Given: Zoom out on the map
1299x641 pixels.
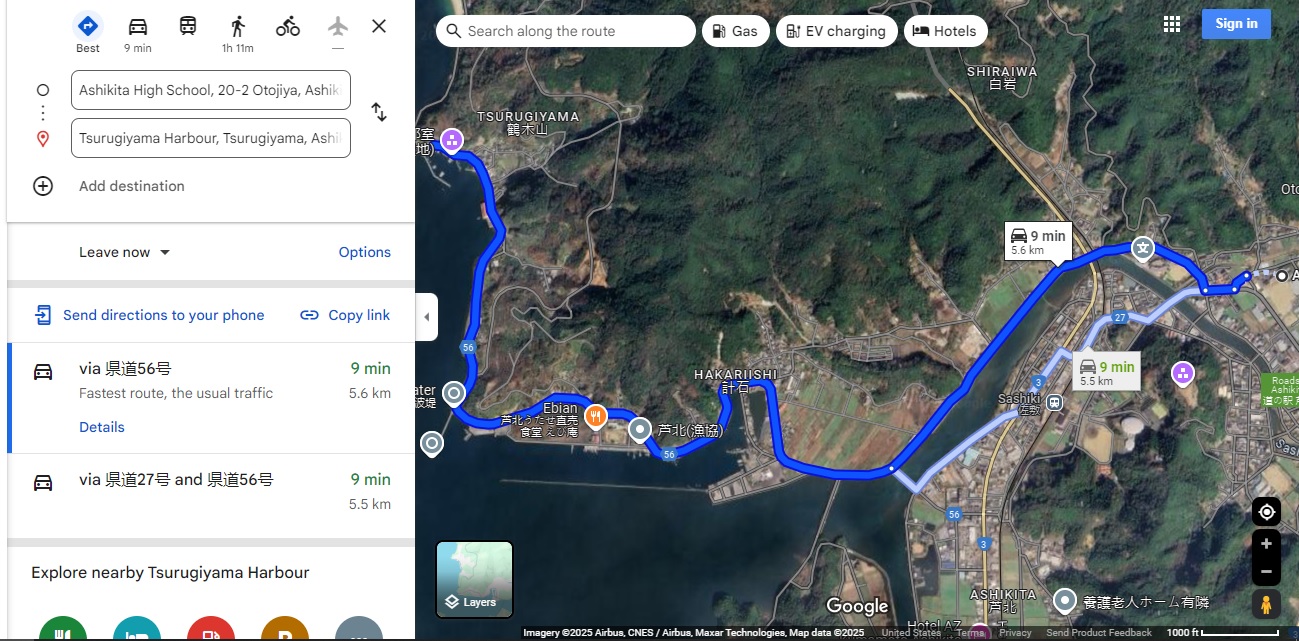Looking at the screenshot, I should point(1266,572).
